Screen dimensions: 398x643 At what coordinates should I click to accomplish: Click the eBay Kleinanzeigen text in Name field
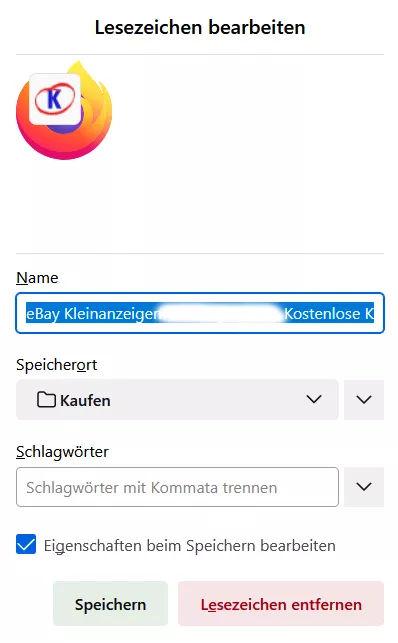[x=93, y=314]
